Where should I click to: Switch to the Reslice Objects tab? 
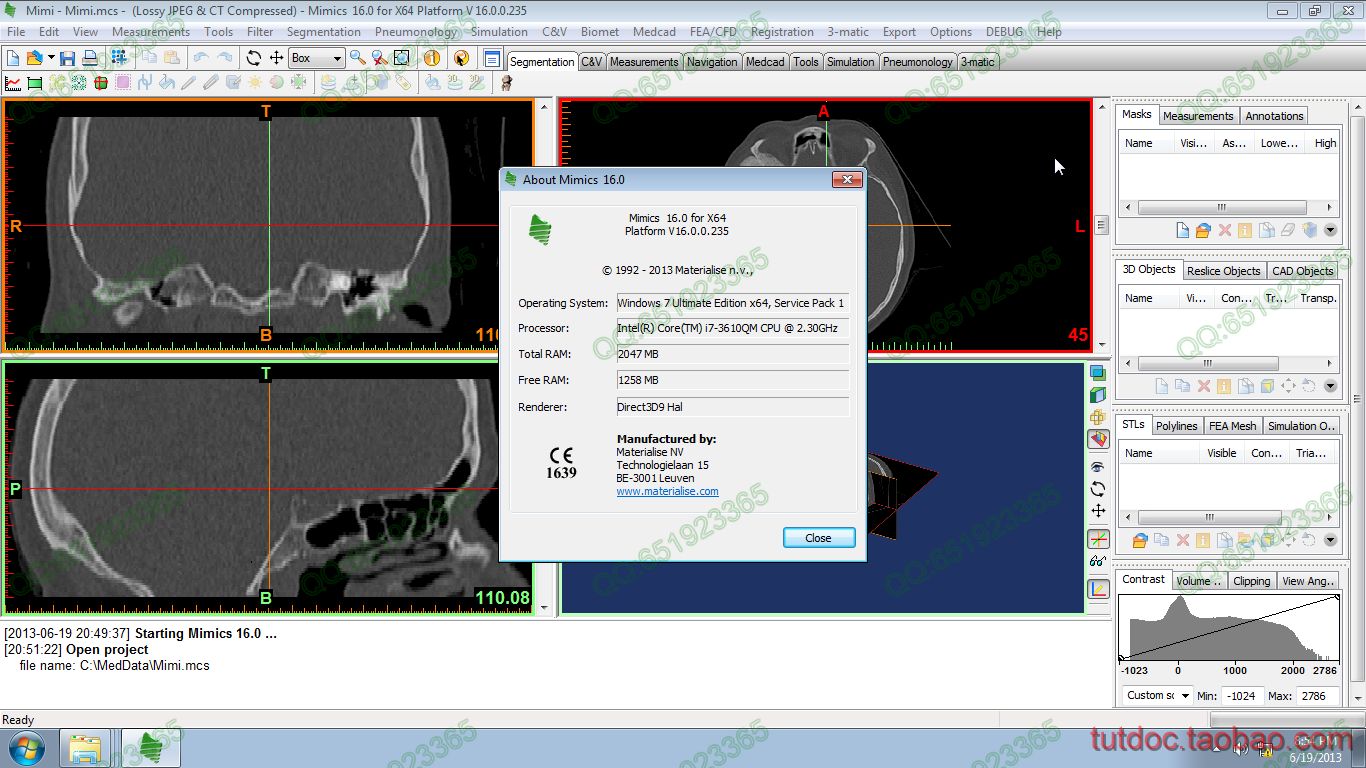point(1224,271)
